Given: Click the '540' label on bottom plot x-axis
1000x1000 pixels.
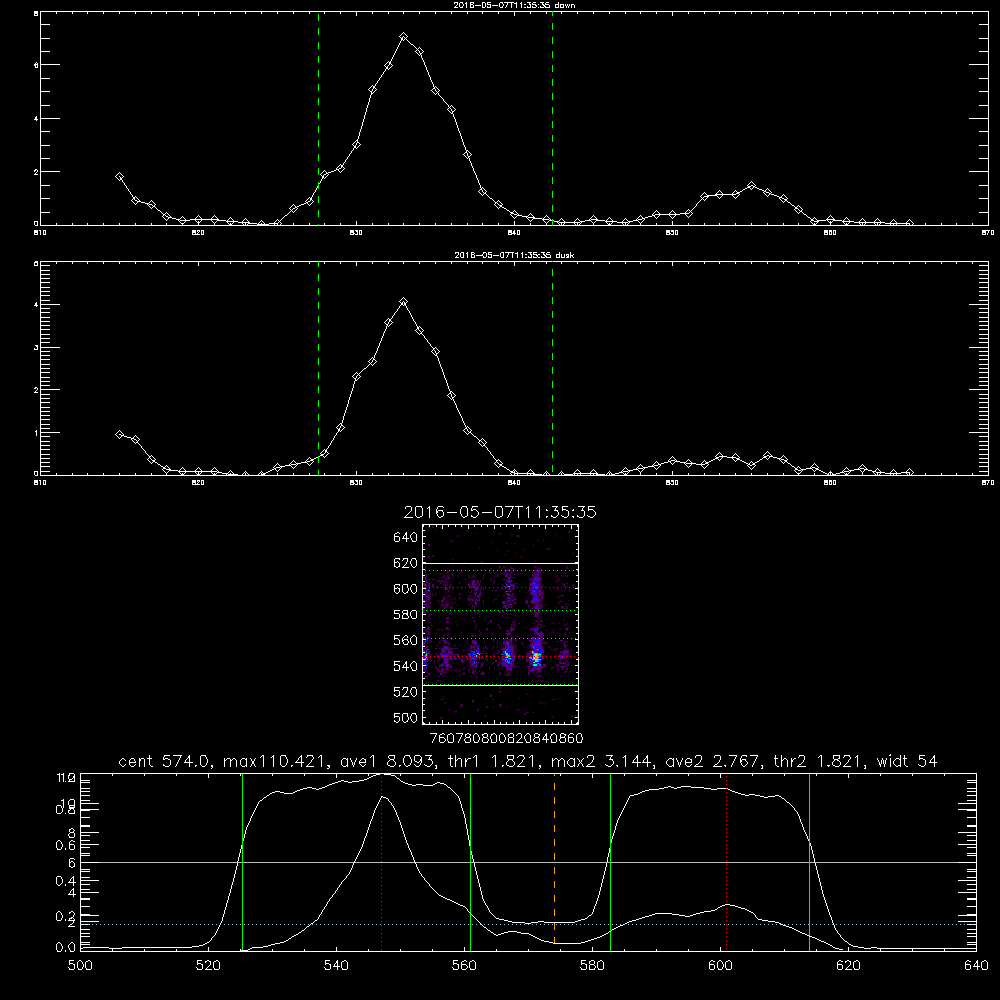Looking at the screenshot, I should pyautogui.click(x=336, y=966).
